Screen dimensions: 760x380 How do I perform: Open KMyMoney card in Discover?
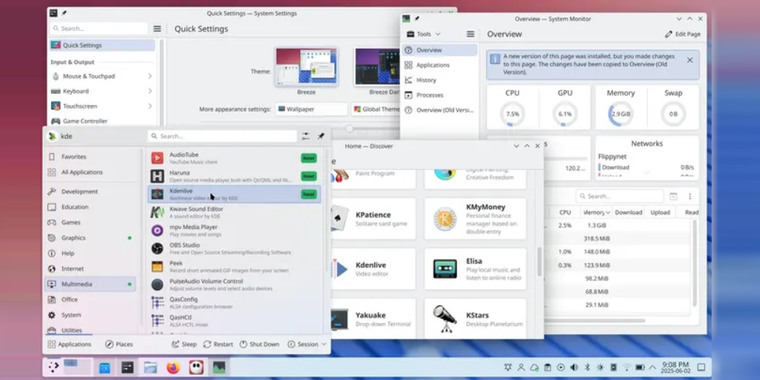click(x=475, y=219)
